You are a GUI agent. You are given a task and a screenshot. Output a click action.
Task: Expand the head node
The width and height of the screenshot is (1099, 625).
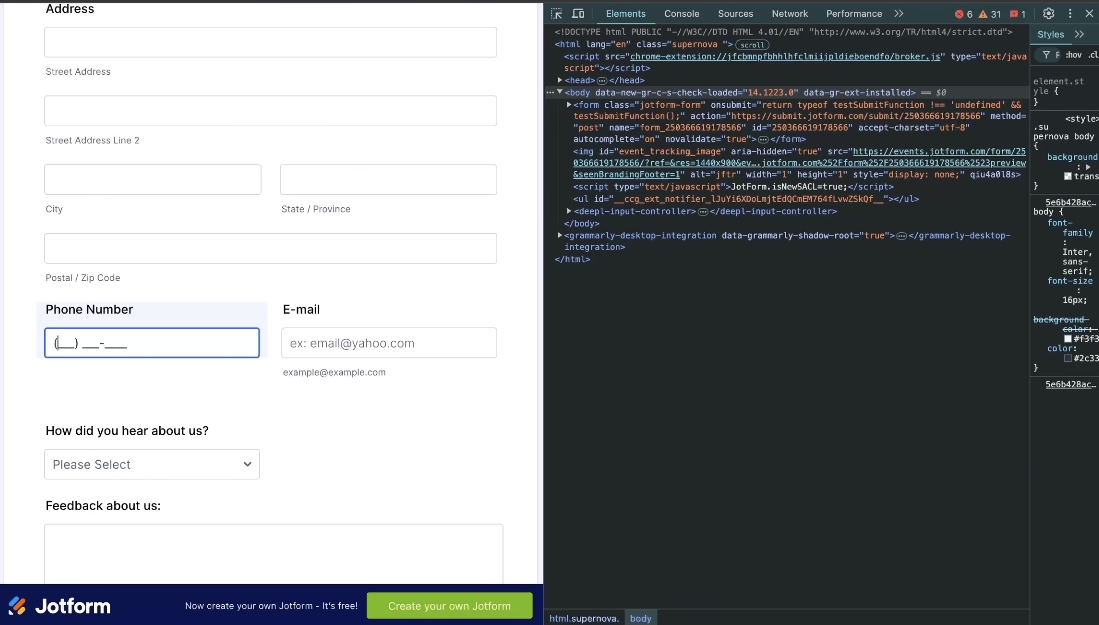pos(559,80)
